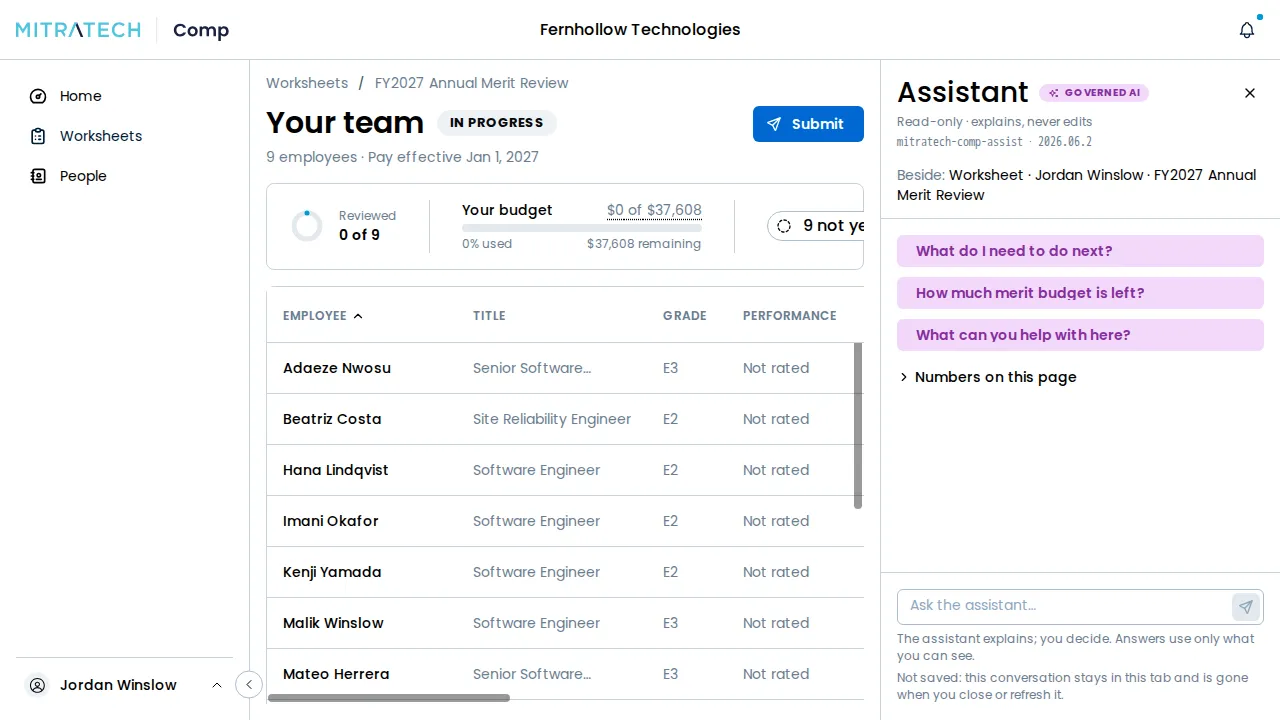Ask "What can you help with here?"
Screen dimensions: 1280x720
tap(1080, 335)
